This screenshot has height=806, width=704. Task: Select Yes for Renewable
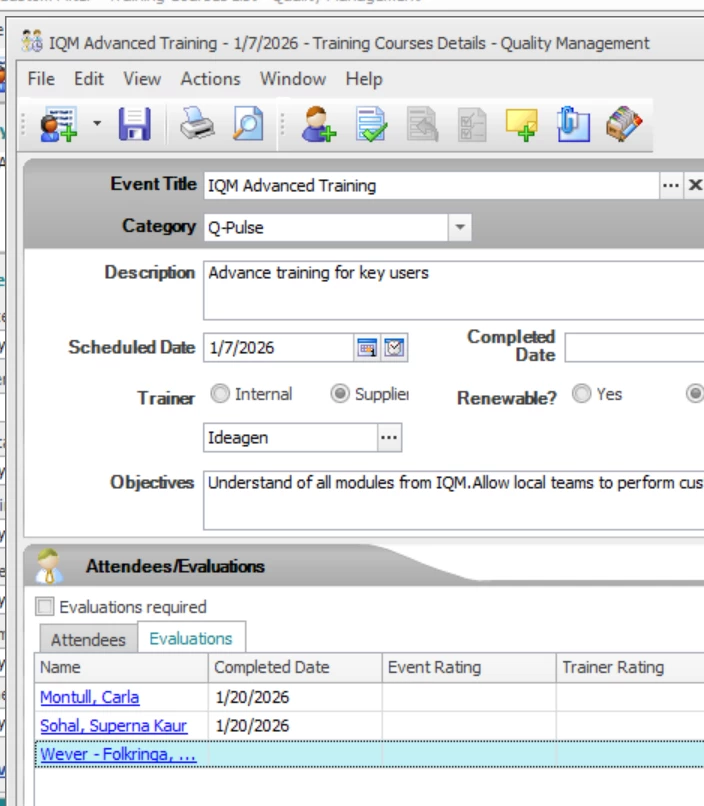pyautogui.click(x=582, y=394)
